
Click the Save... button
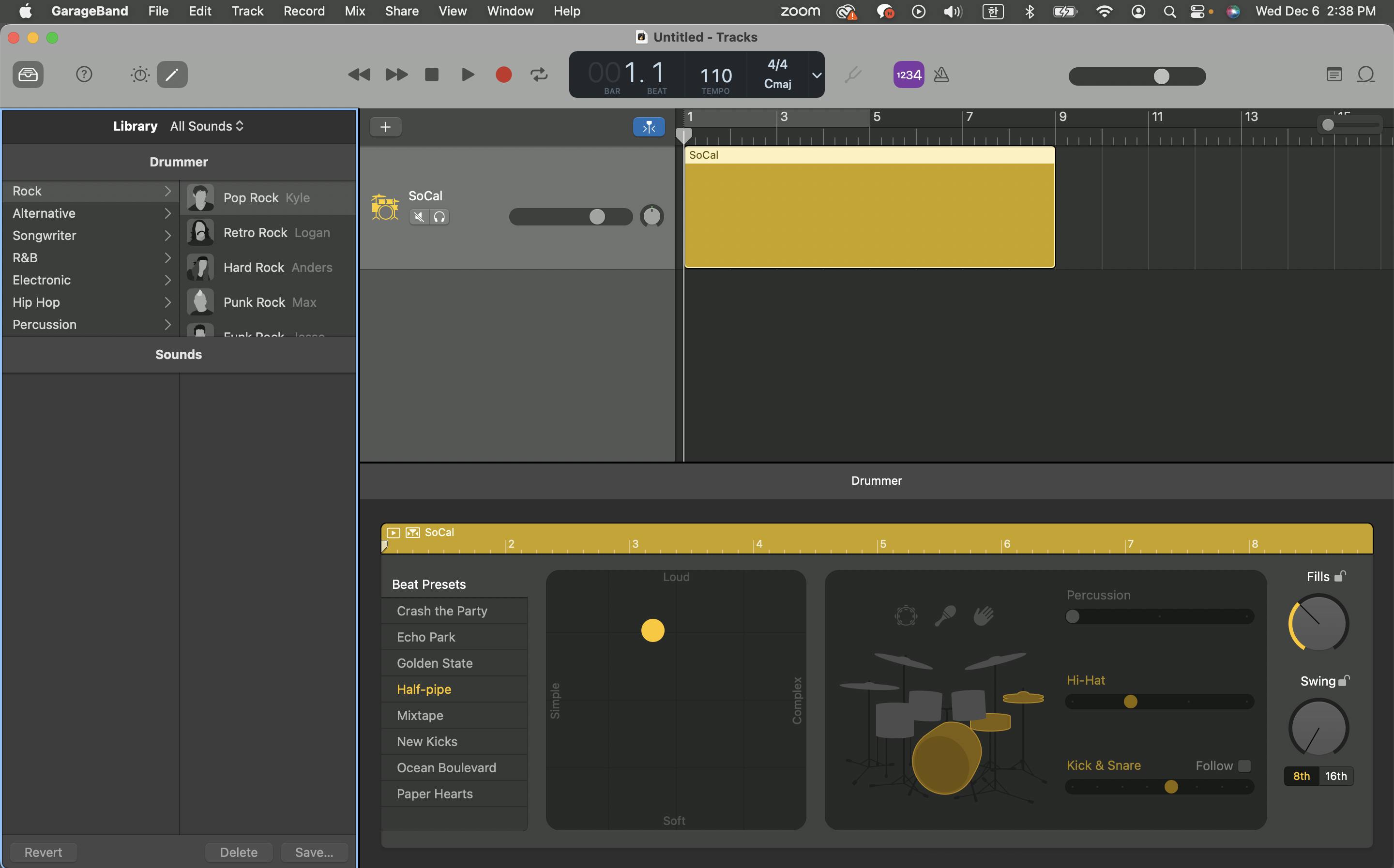[314, 853]
